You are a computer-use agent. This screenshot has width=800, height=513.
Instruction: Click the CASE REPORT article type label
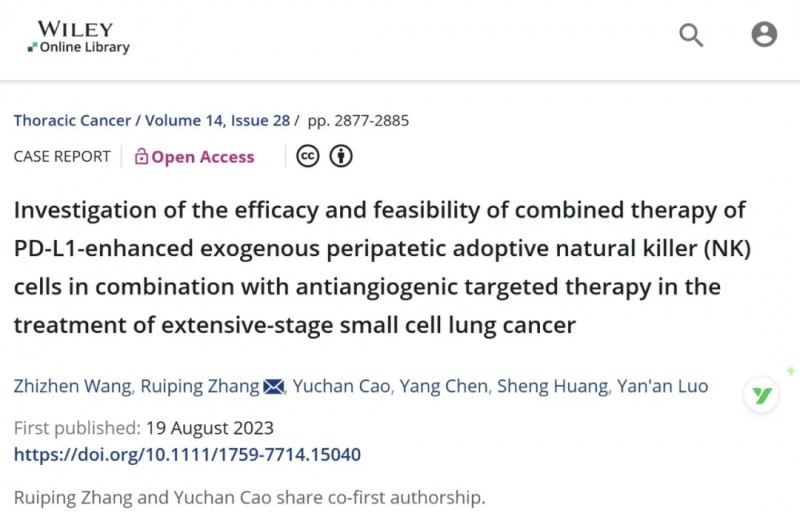coord(62,157)
